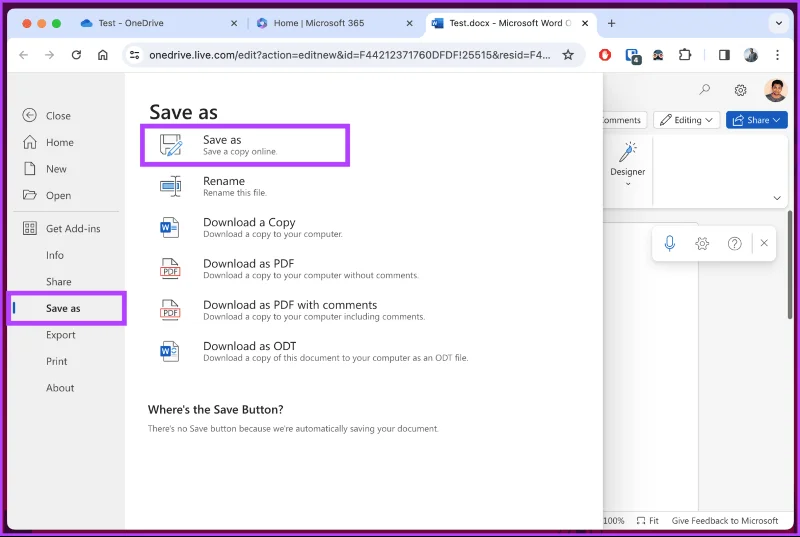Expand the ribbon collapse chevron
The width and height of the screenshot is (800, 537).
[777, 198]
